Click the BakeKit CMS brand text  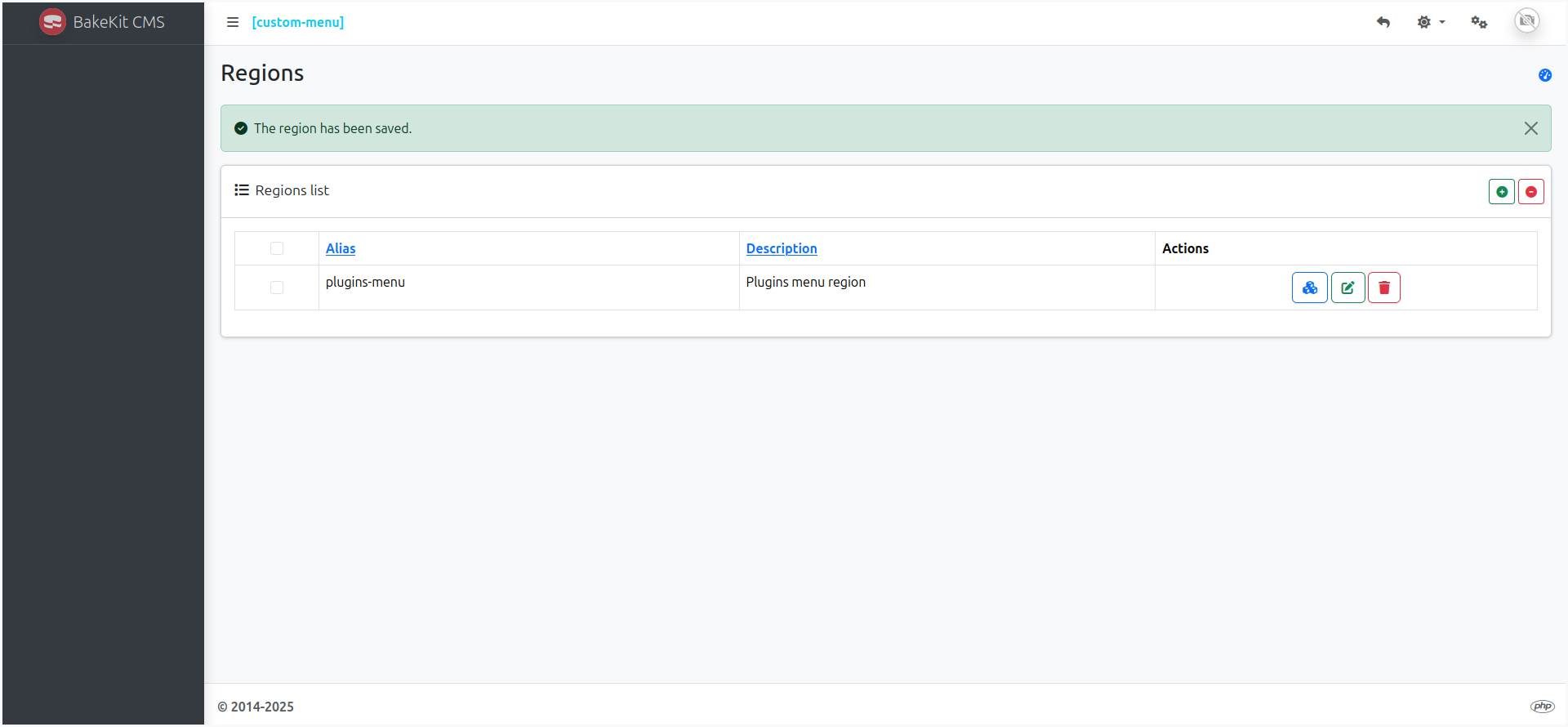tap(119, 22)
